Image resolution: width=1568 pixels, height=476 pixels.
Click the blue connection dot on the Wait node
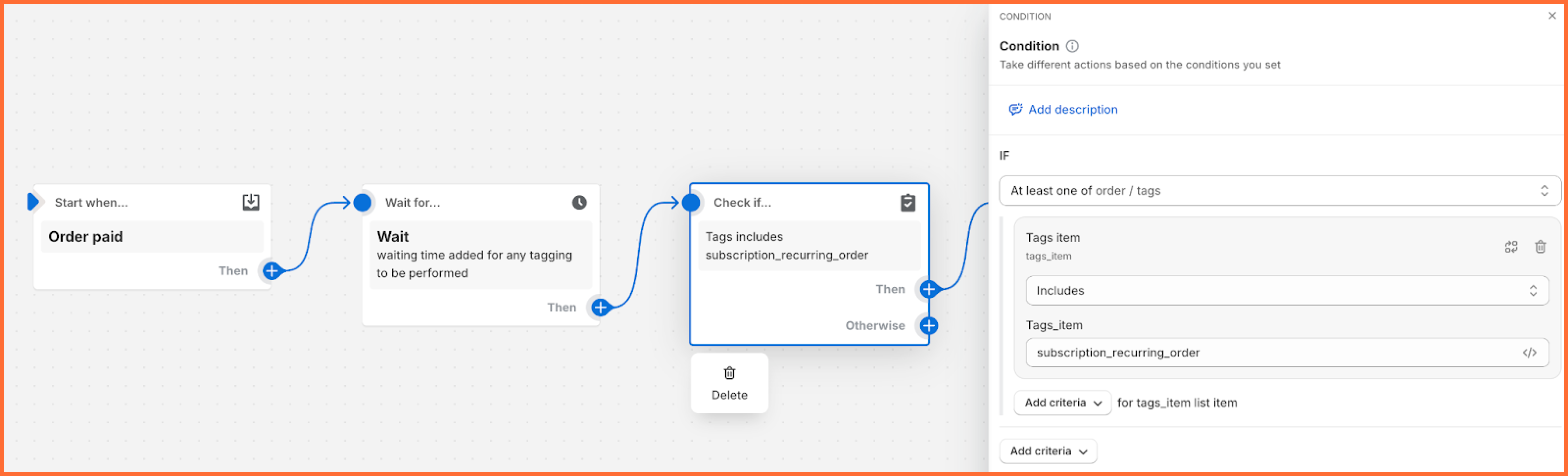tap(362, 203)
